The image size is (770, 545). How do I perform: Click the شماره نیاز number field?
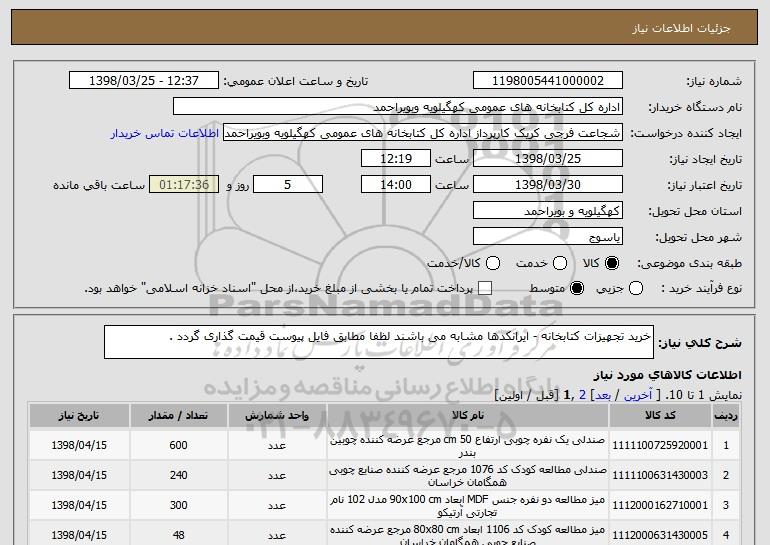click(x=547, y=80)
